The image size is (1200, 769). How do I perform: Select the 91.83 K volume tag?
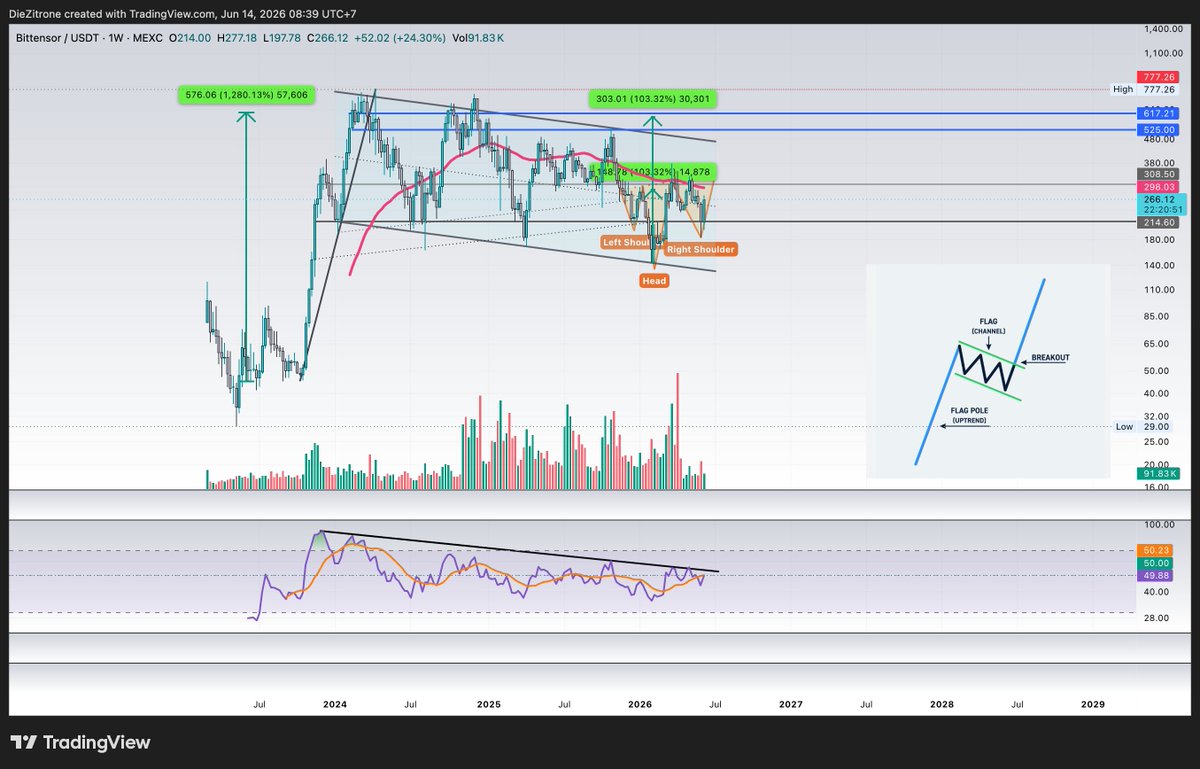click(1158, 475)
